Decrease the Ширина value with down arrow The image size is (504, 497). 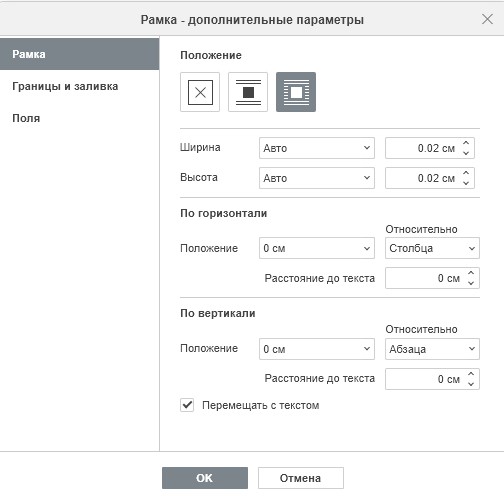(466, 153)
